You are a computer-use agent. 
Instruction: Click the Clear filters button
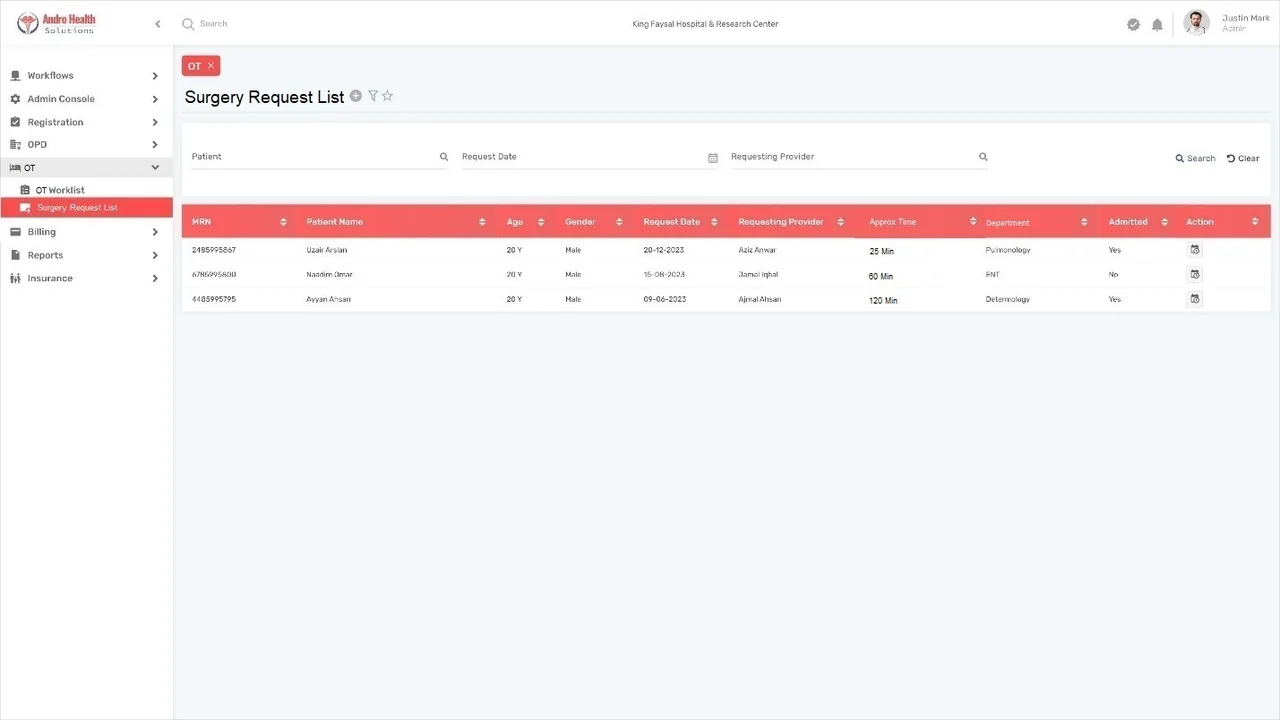click(x=1243, y=158)
